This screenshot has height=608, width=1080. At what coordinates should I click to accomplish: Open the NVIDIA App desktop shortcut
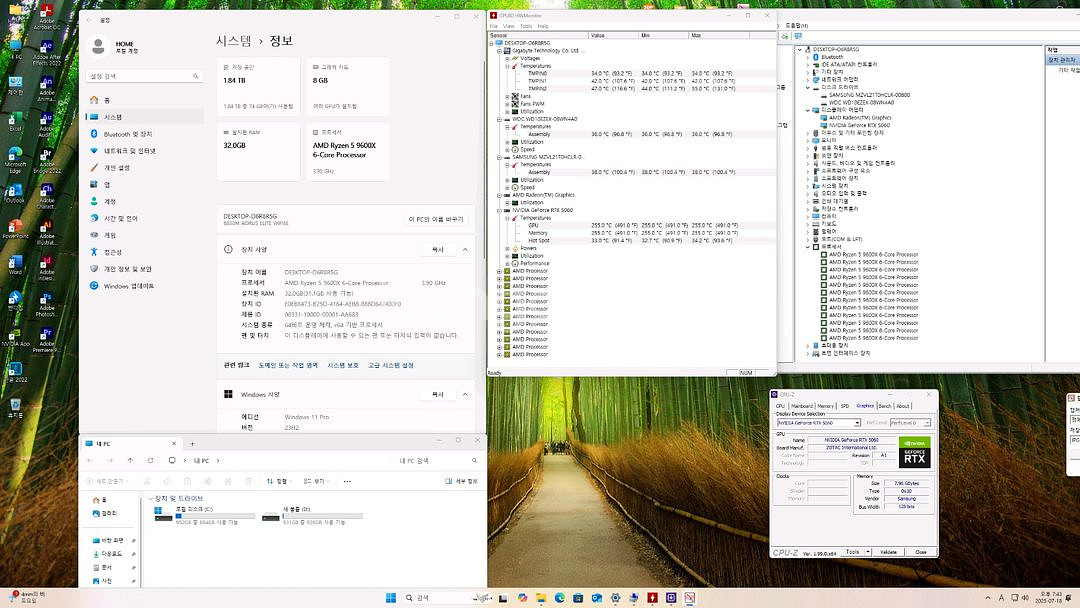pos(15,337)
